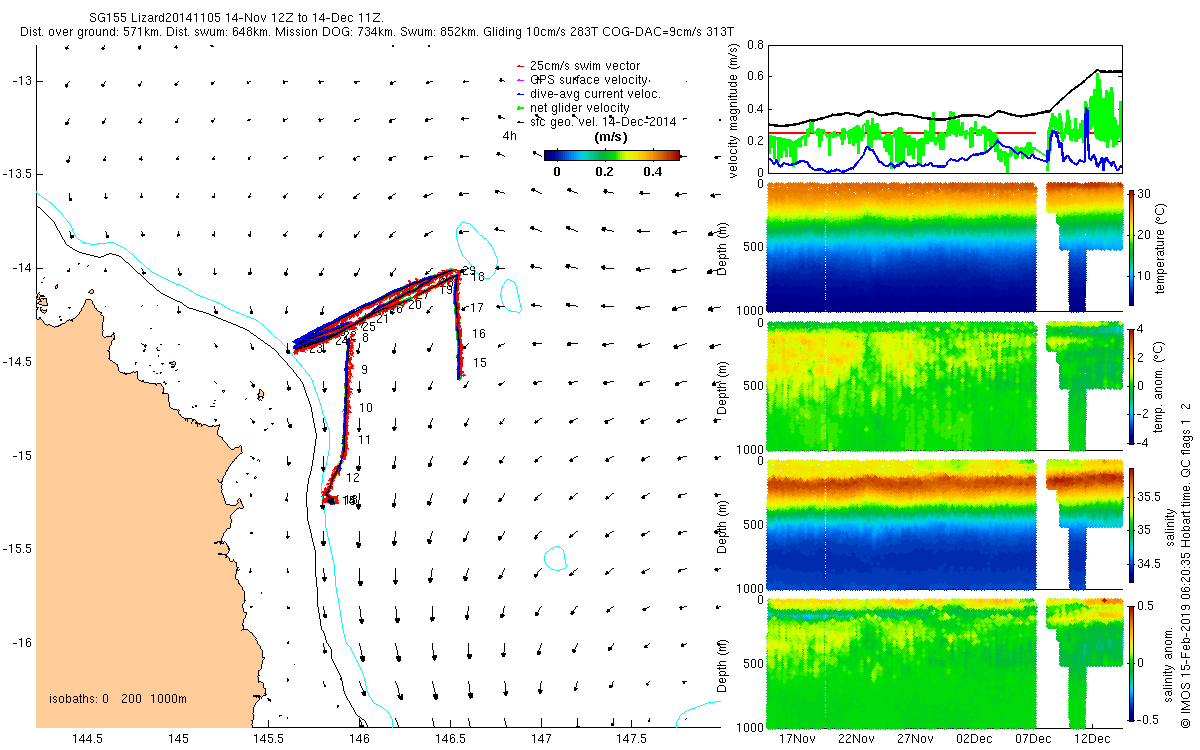Click latitude tick '-13' on map axis
The height and width of the screenshot is (750, 1200).
22,81
